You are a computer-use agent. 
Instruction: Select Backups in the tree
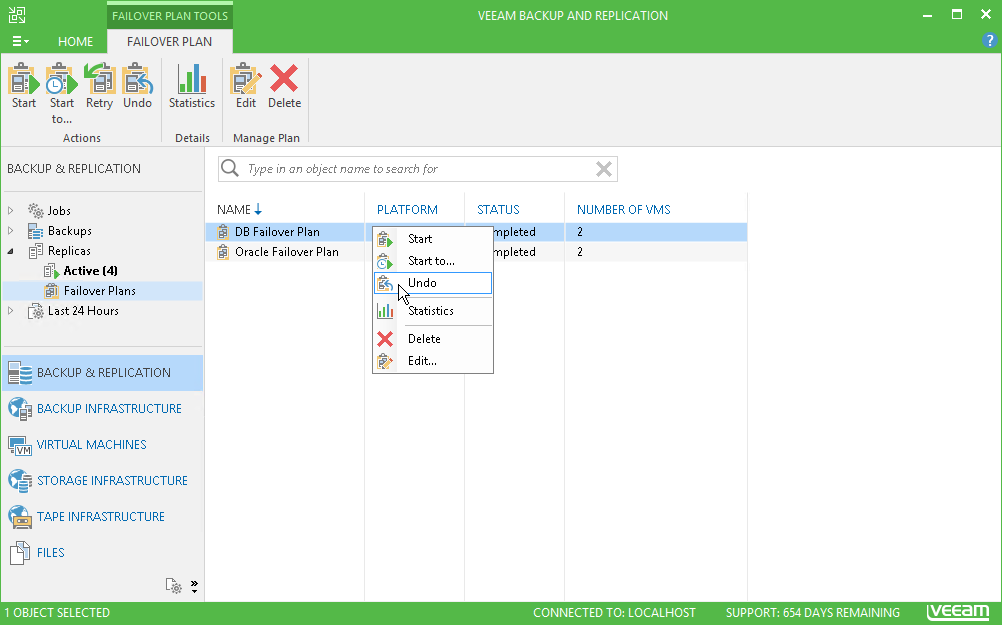(70, 231)
